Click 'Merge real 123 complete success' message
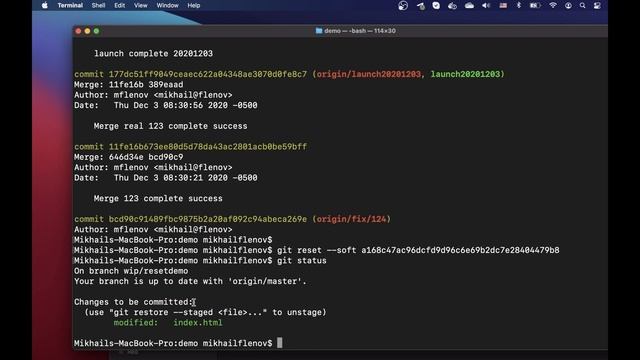Screen dimensions: 640x360 pos(170,126)
